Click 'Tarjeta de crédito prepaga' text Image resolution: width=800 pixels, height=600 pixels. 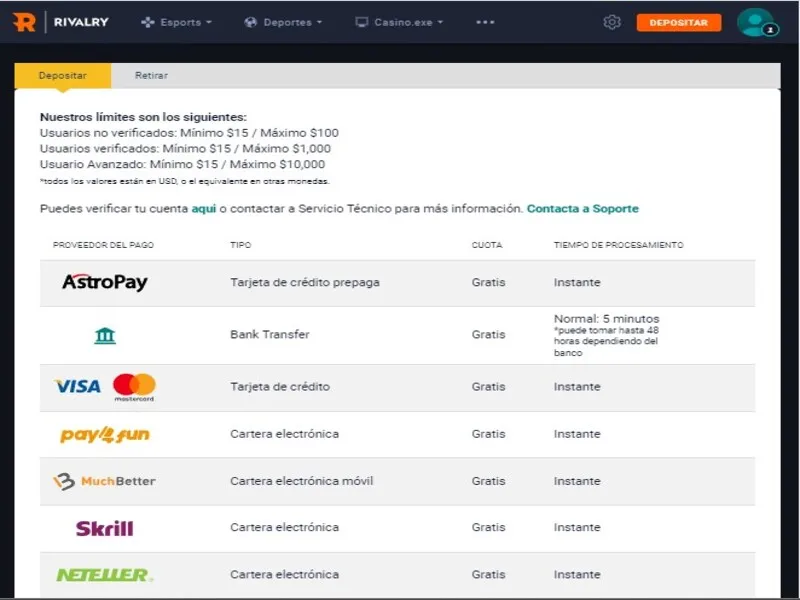point(305,282)
